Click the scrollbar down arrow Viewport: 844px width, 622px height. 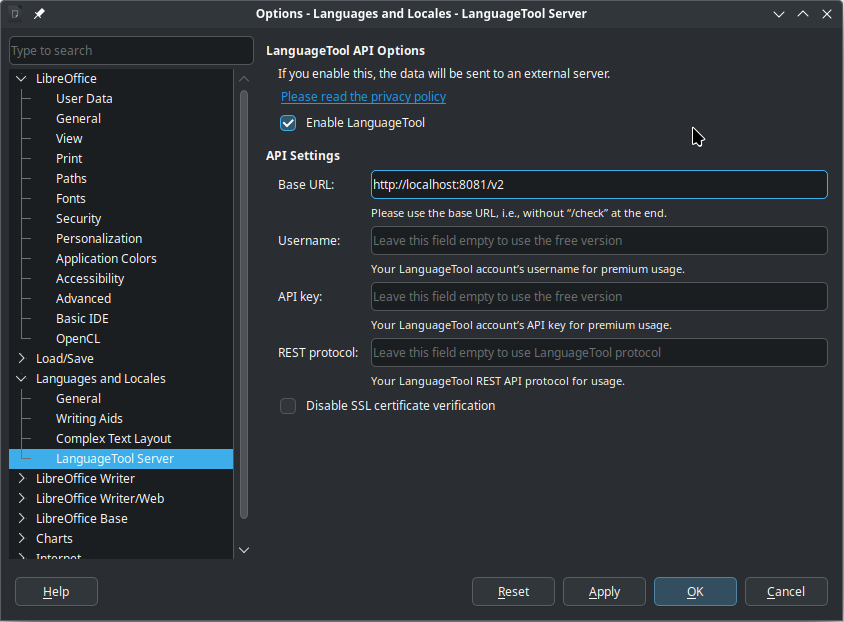(243, 549)
